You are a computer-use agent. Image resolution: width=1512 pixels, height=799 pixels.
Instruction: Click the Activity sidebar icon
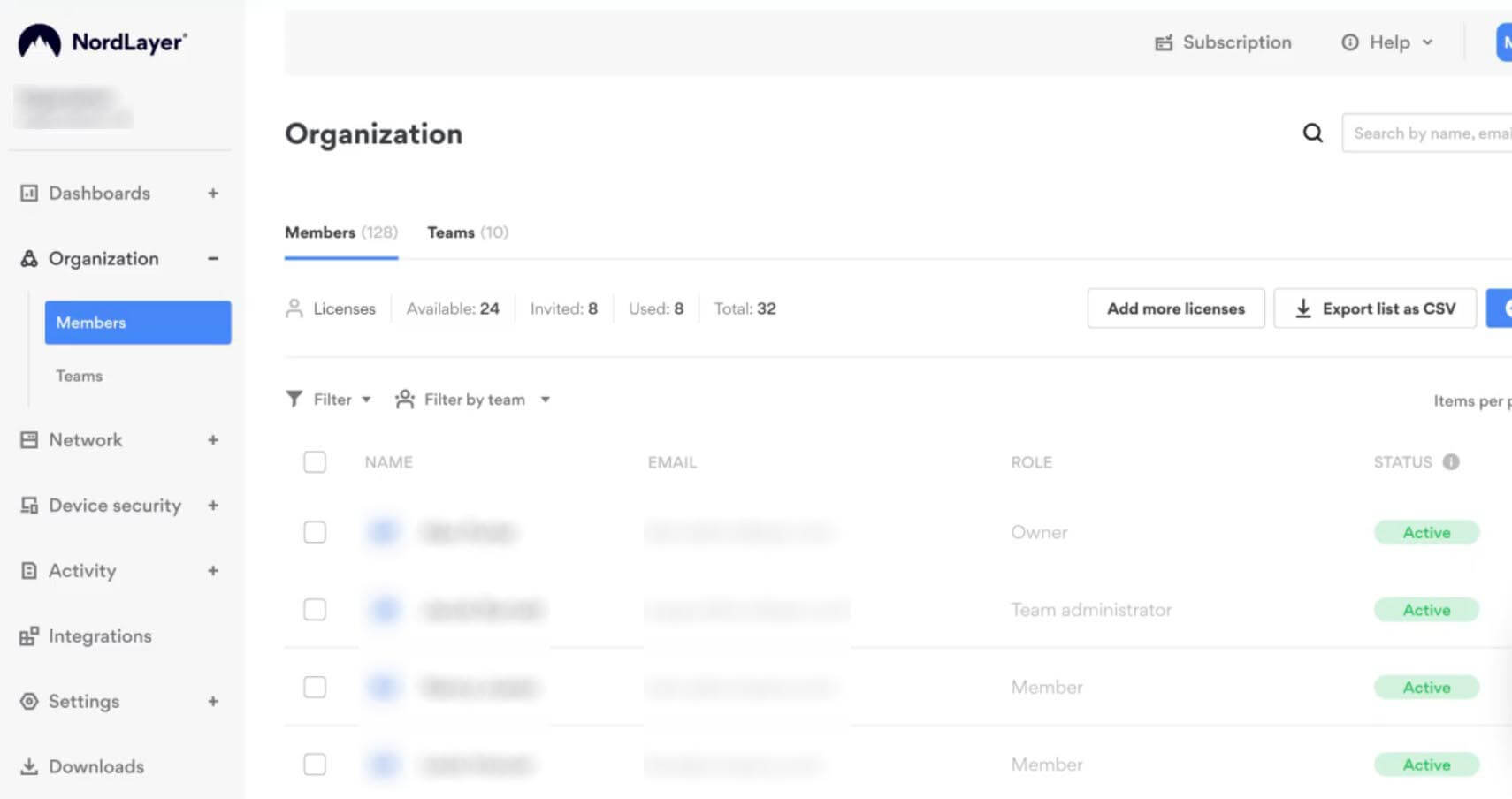pyautogui.click(x=29, y=570)
